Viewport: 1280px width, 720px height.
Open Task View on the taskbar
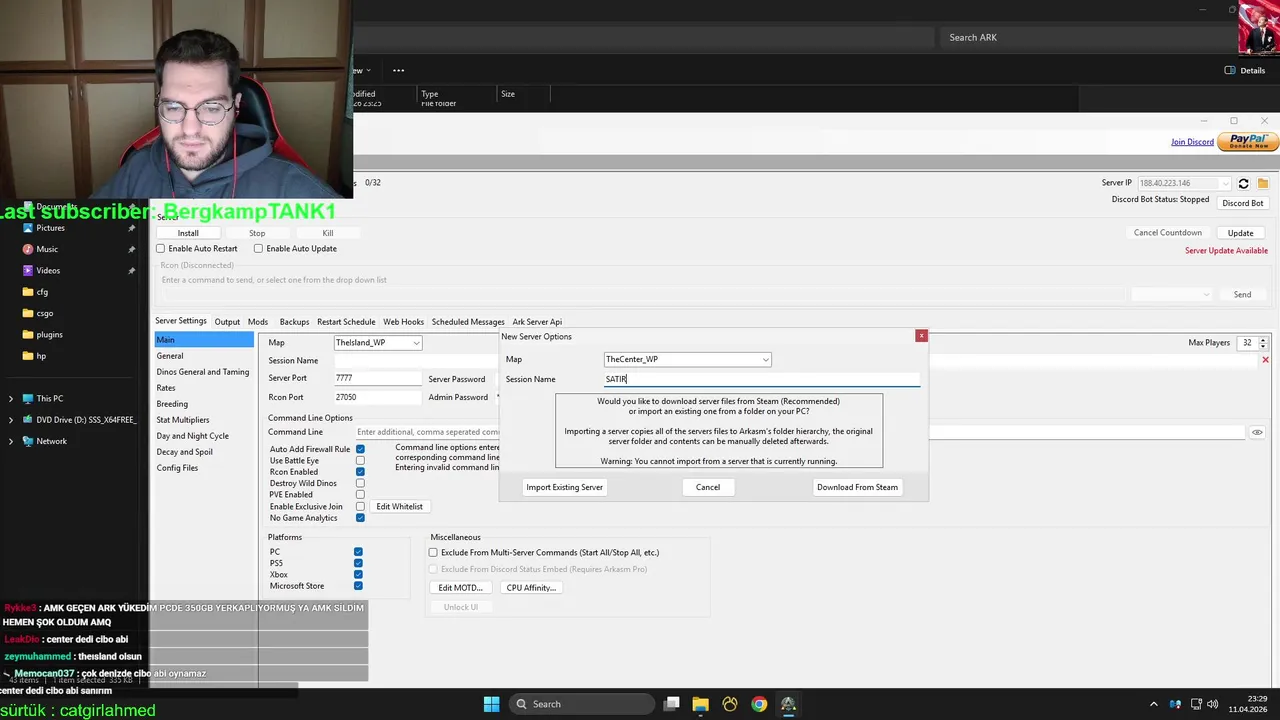672,704
